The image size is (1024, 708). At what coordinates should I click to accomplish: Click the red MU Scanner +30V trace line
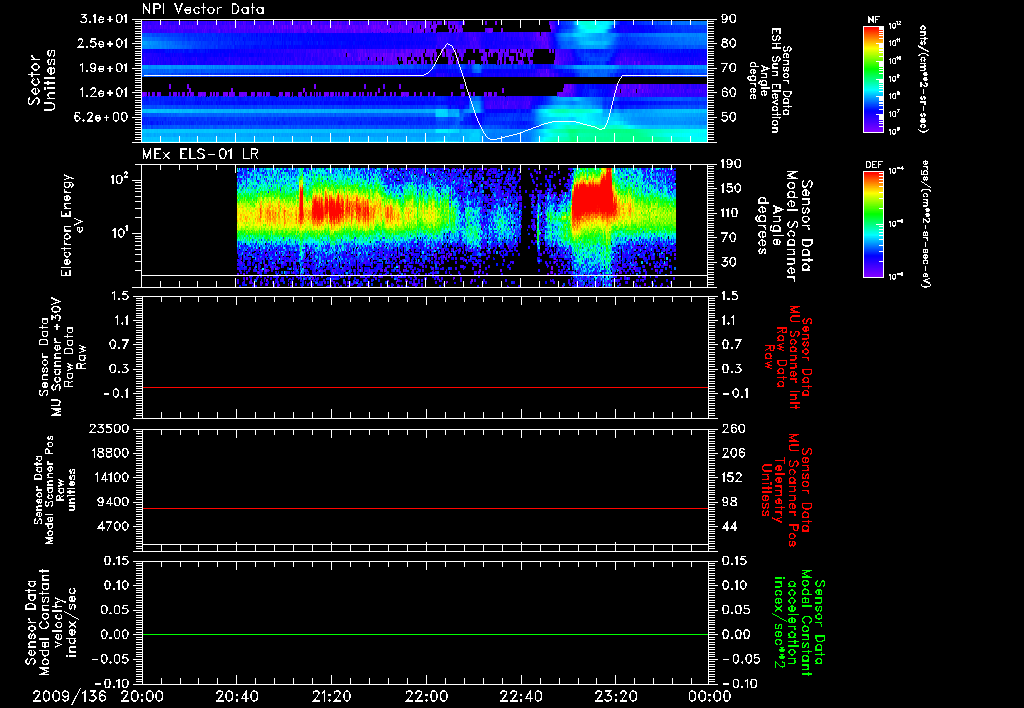click(424, 387)
